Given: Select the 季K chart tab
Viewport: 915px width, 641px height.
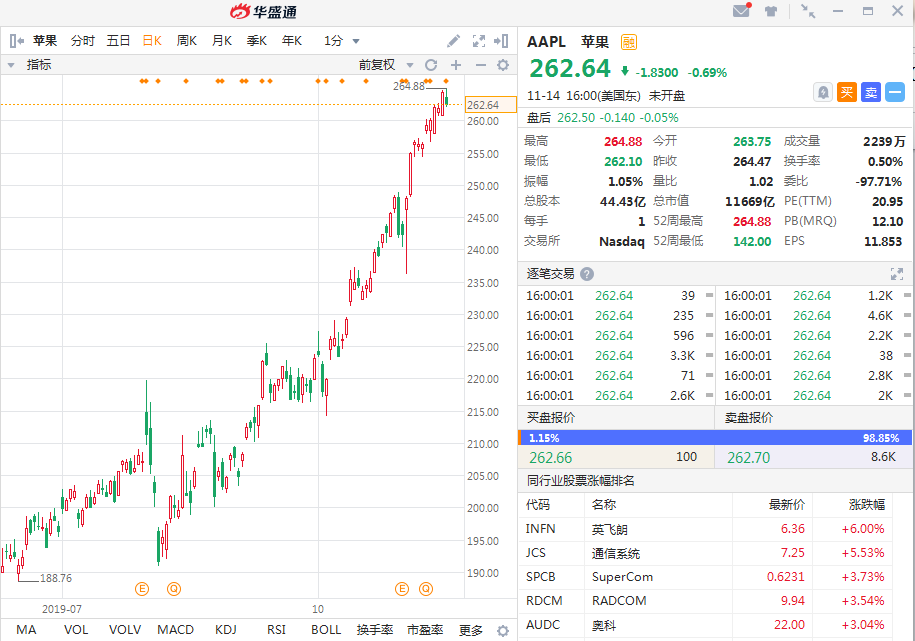Looking at the screenshot, I should click(x=257, y=41).
